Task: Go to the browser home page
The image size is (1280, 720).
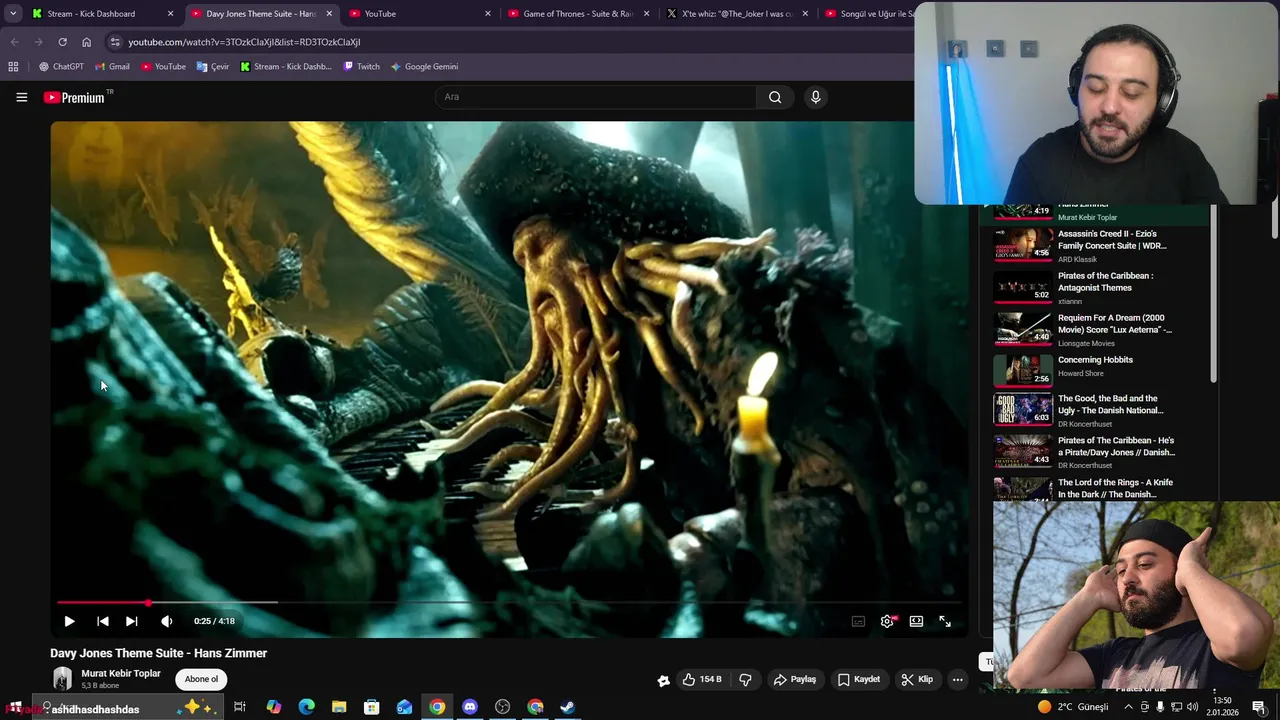Action: 86,42
